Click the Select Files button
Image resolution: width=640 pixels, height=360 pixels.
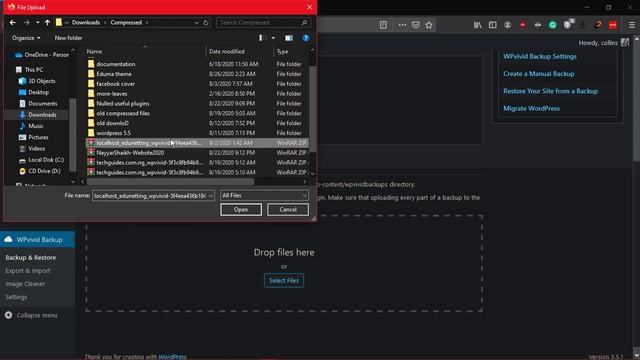click(x=284, y=281)
